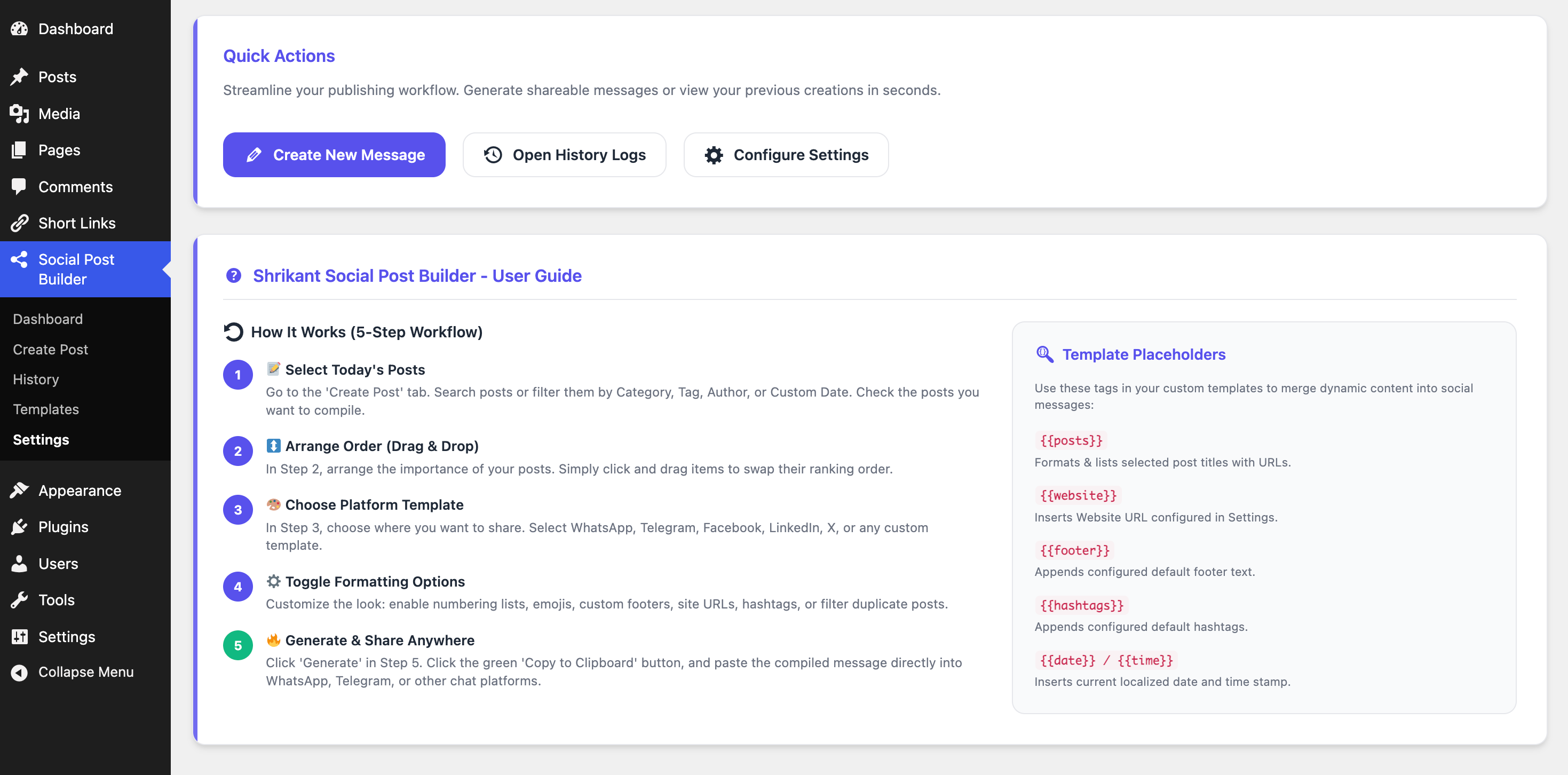This screenshot has width=1568, height=775.
Task: Click the {{hashtags}} placeholder tag
Action: [x=1082, y=605]
